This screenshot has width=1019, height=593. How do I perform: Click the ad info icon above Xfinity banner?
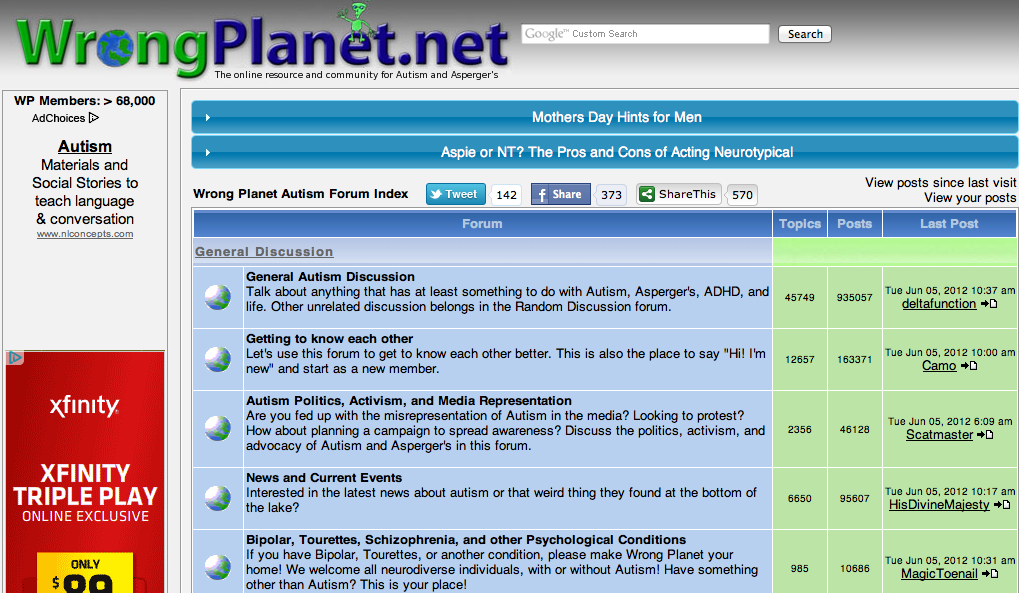click(x=15, y=358)
